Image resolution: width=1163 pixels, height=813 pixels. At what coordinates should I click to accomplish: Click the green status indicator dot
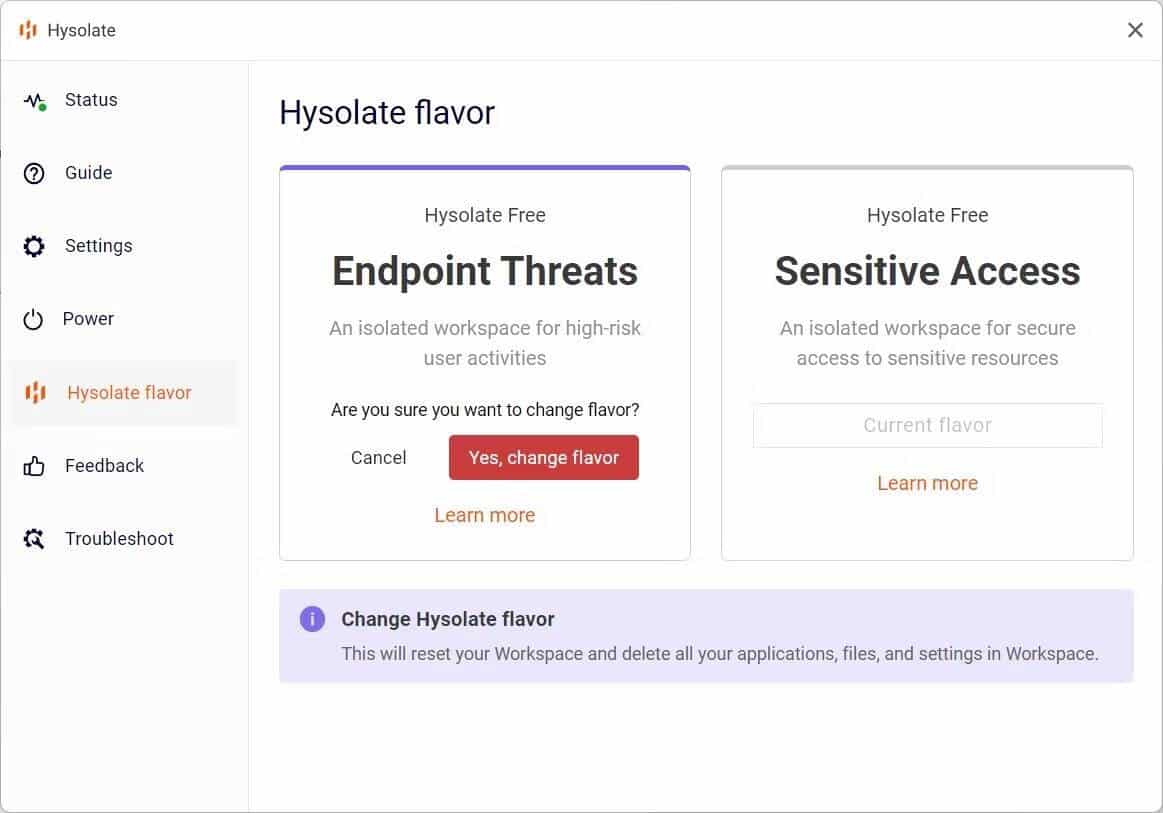click(42, 105)
